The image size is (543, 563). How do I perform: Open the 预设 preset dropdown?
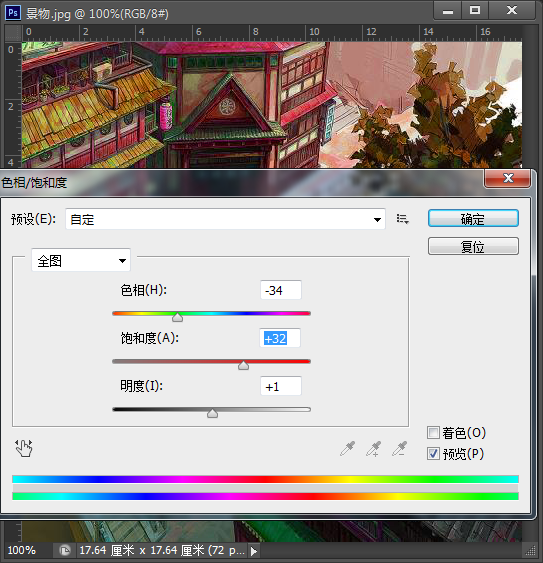click(x=225, y=219)
